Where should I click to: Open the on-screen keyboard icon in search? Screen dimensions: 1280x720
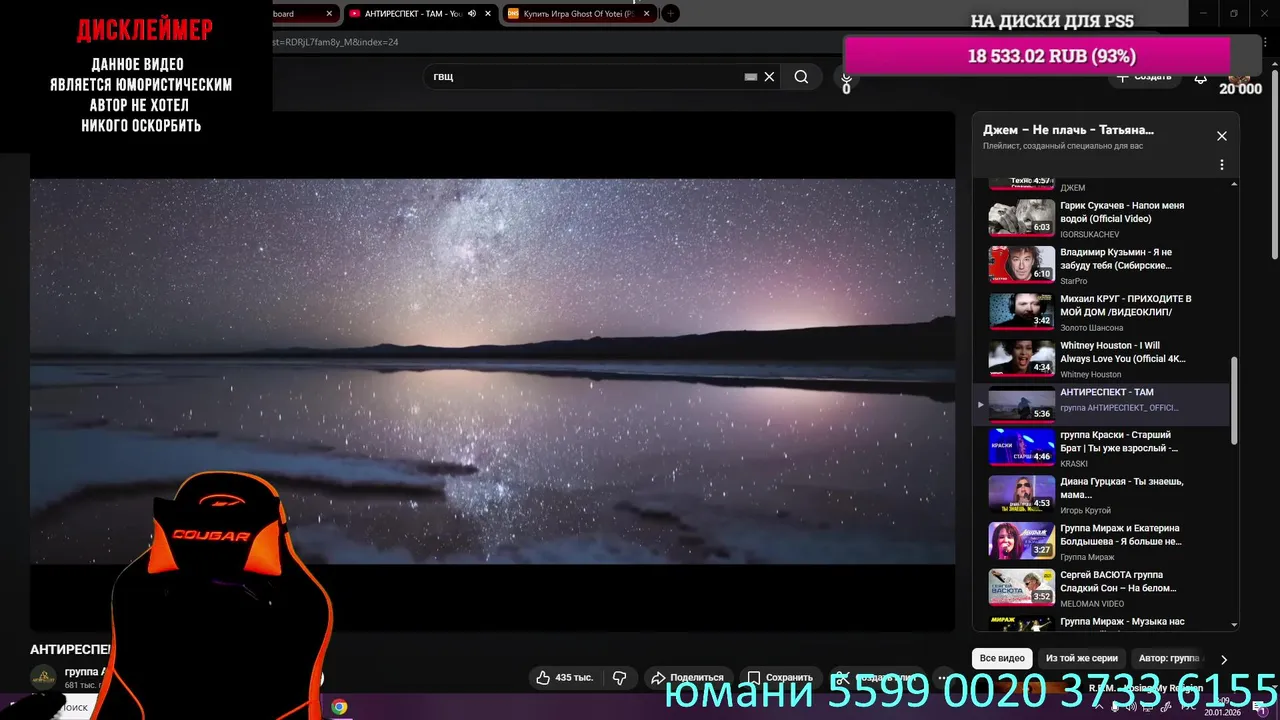[x=751, y=77]
